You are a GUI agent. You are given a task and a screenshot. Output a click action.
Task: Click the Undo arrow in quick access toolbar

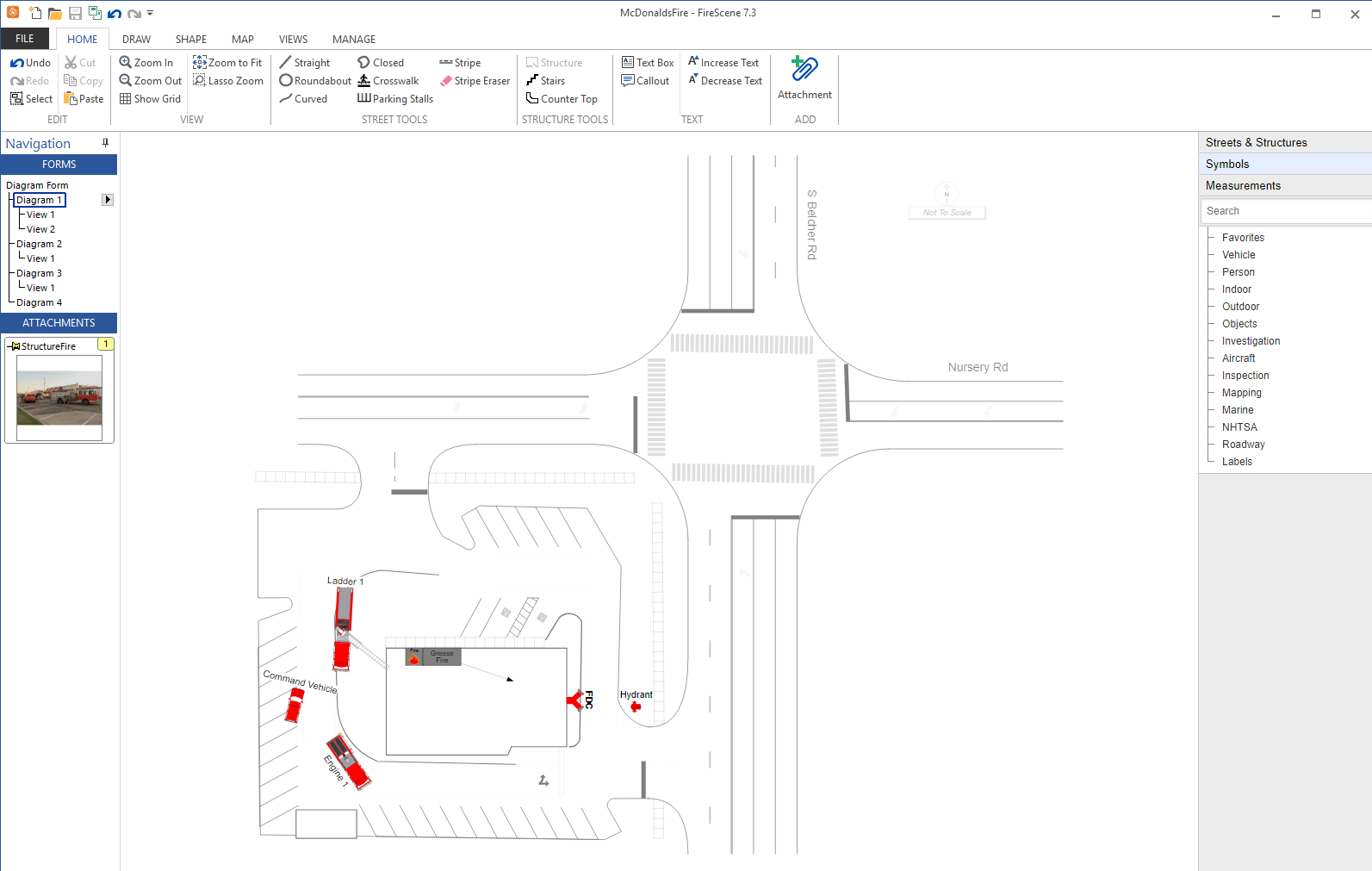point(115,14)
